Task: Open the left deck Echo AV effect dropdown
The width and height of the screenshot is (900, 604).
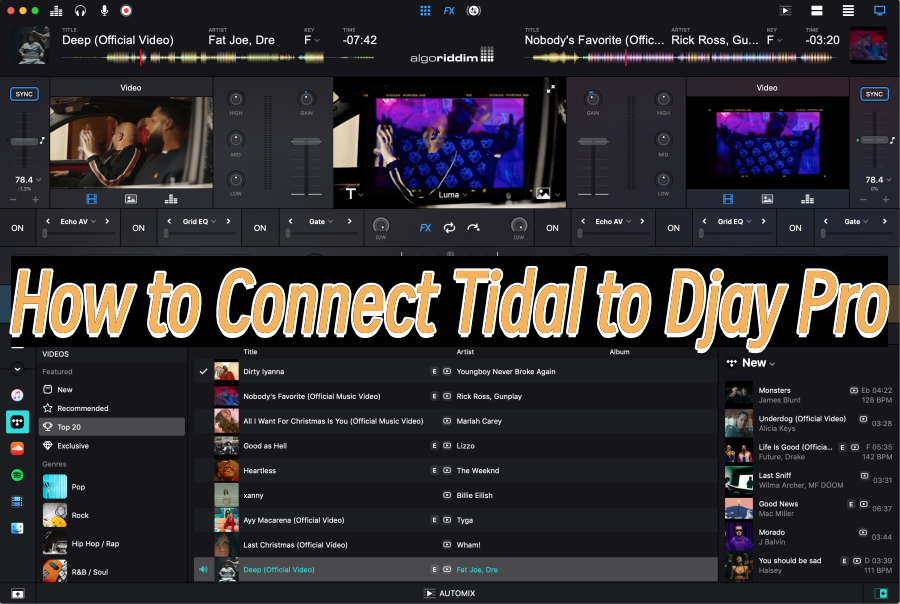Action: (78, 222)
